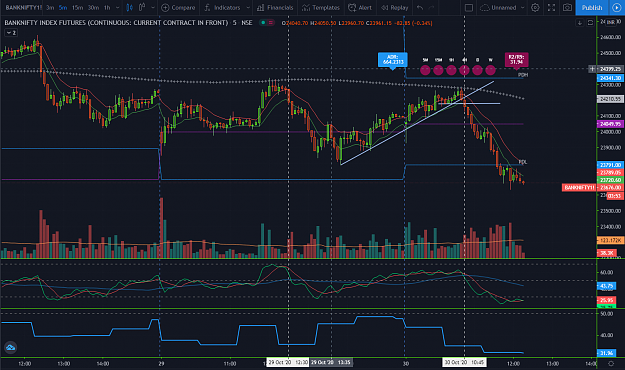Image resolution: width=625 pixels, height=370 pixels.
Task: Open chart settings gear icon
Action: 535,8
